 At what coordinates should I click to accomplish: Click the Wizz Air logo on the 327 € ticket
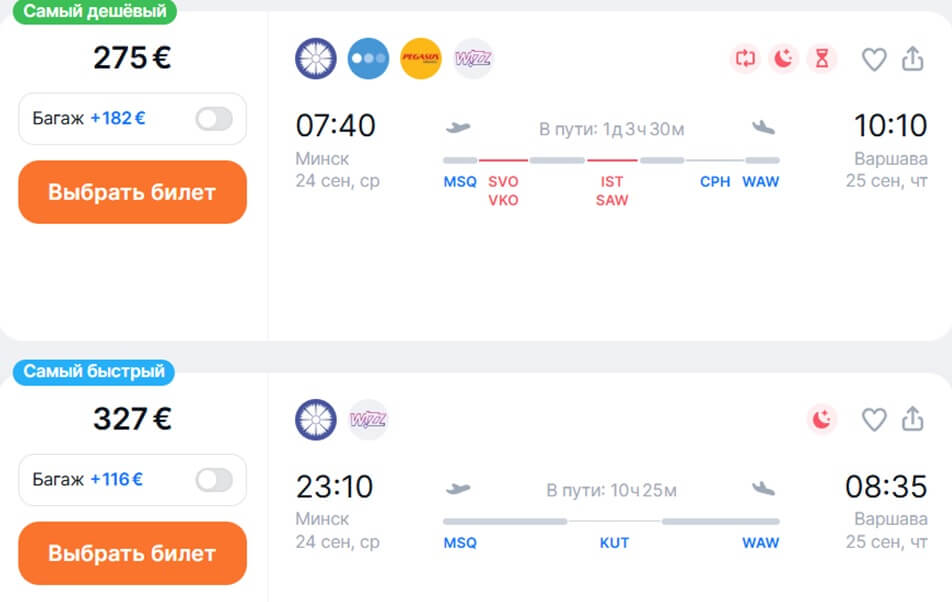[368, 419]
